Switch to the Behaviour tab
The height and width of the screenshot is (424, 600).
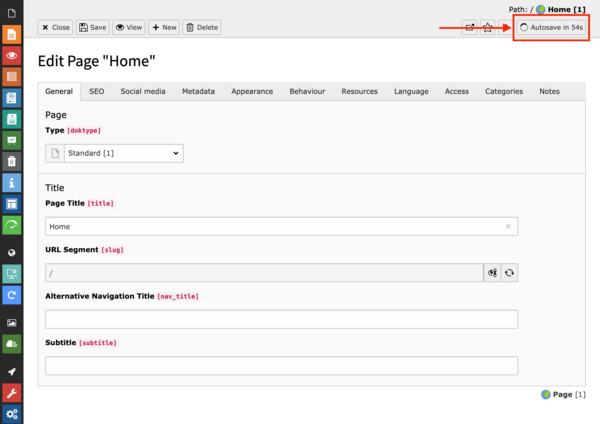tap(307, 91)
